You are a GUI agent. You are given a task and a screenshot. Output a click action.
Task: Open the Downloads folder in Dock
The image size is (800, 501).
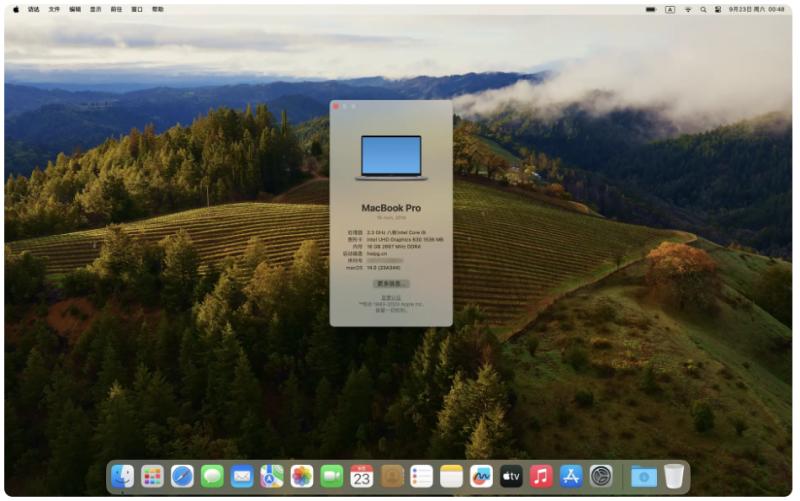[x=644, y=477]
